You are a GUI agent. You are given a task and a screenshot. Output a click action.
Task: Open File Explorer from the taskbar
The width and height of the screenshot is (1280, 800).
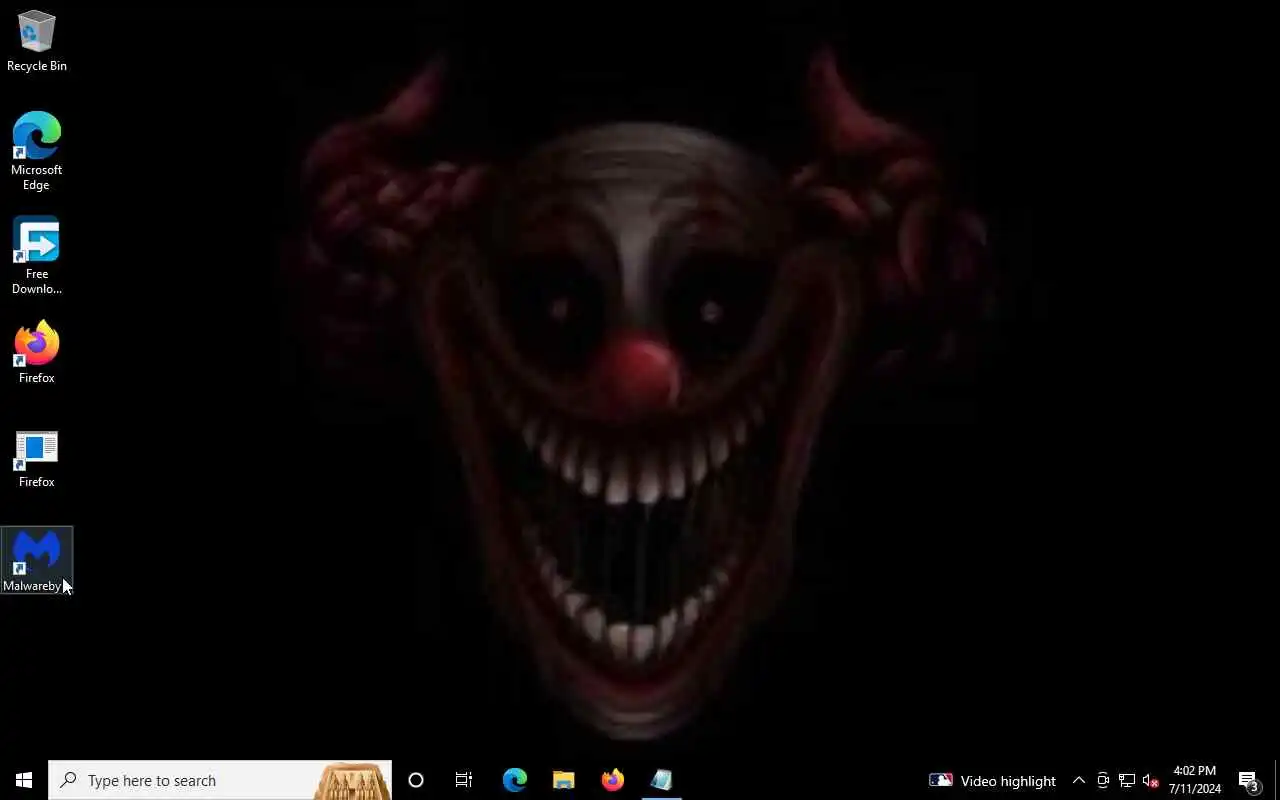563,780
